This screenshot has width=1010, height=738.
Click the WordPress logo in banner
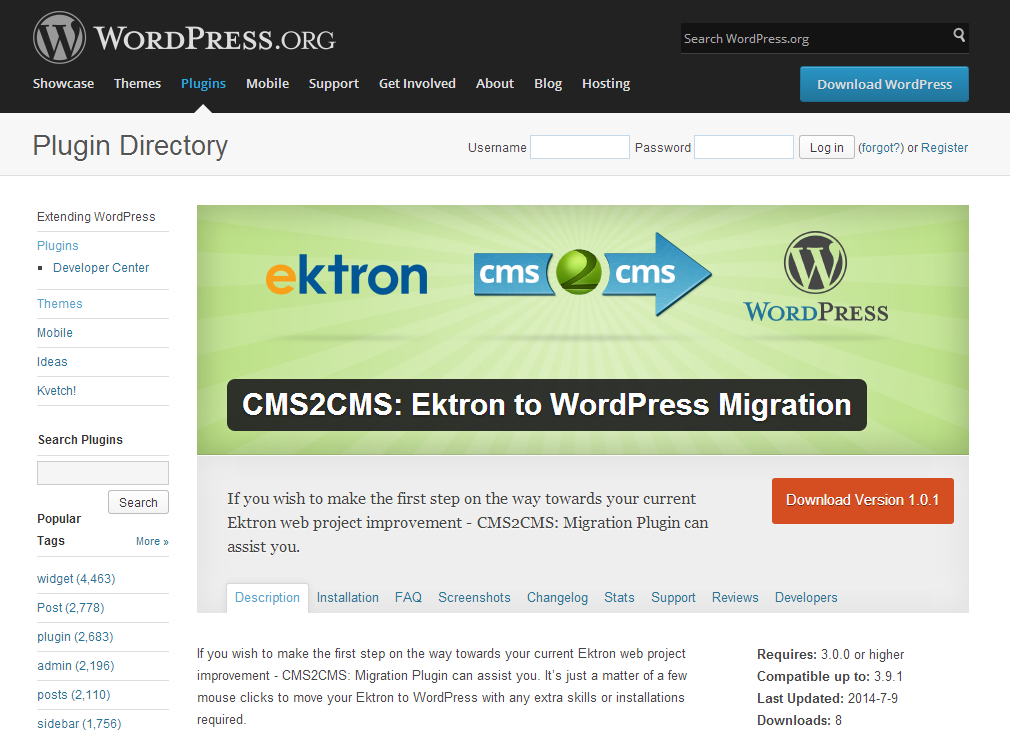(816, 276)
